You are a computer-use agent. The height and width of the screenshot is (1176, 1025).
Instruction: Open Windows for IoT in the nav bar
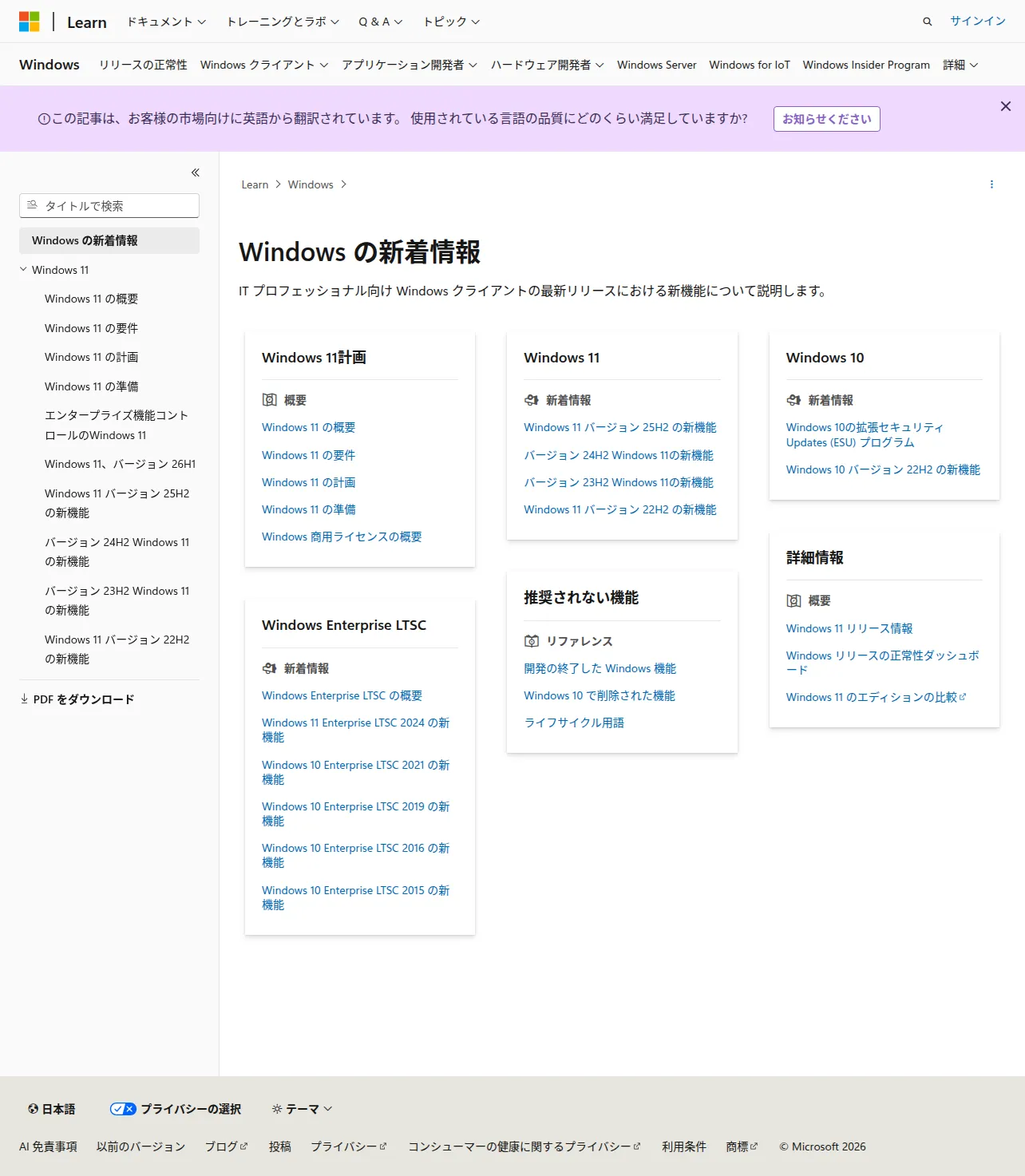750,65
